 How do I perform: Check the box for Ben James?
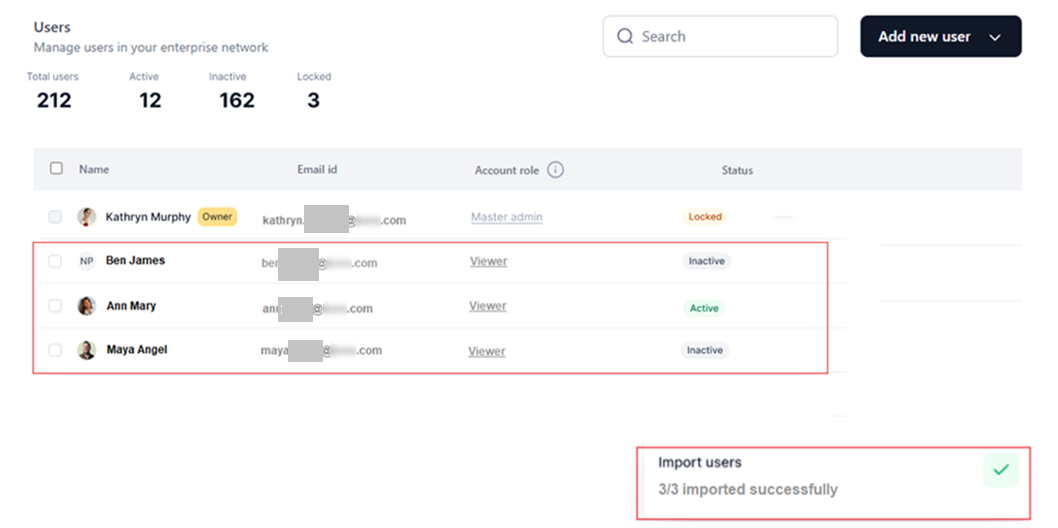click(x=55, y=261)
